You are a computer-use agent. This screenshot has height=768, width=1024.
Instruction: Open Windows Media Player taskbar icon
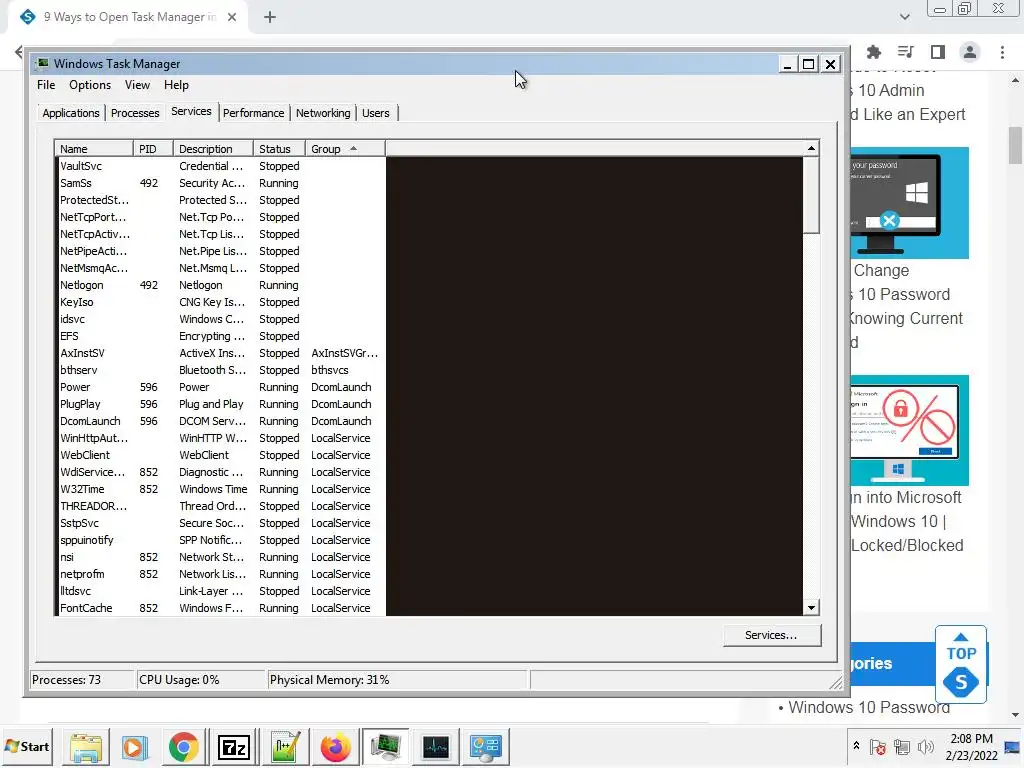coord(134,747)
